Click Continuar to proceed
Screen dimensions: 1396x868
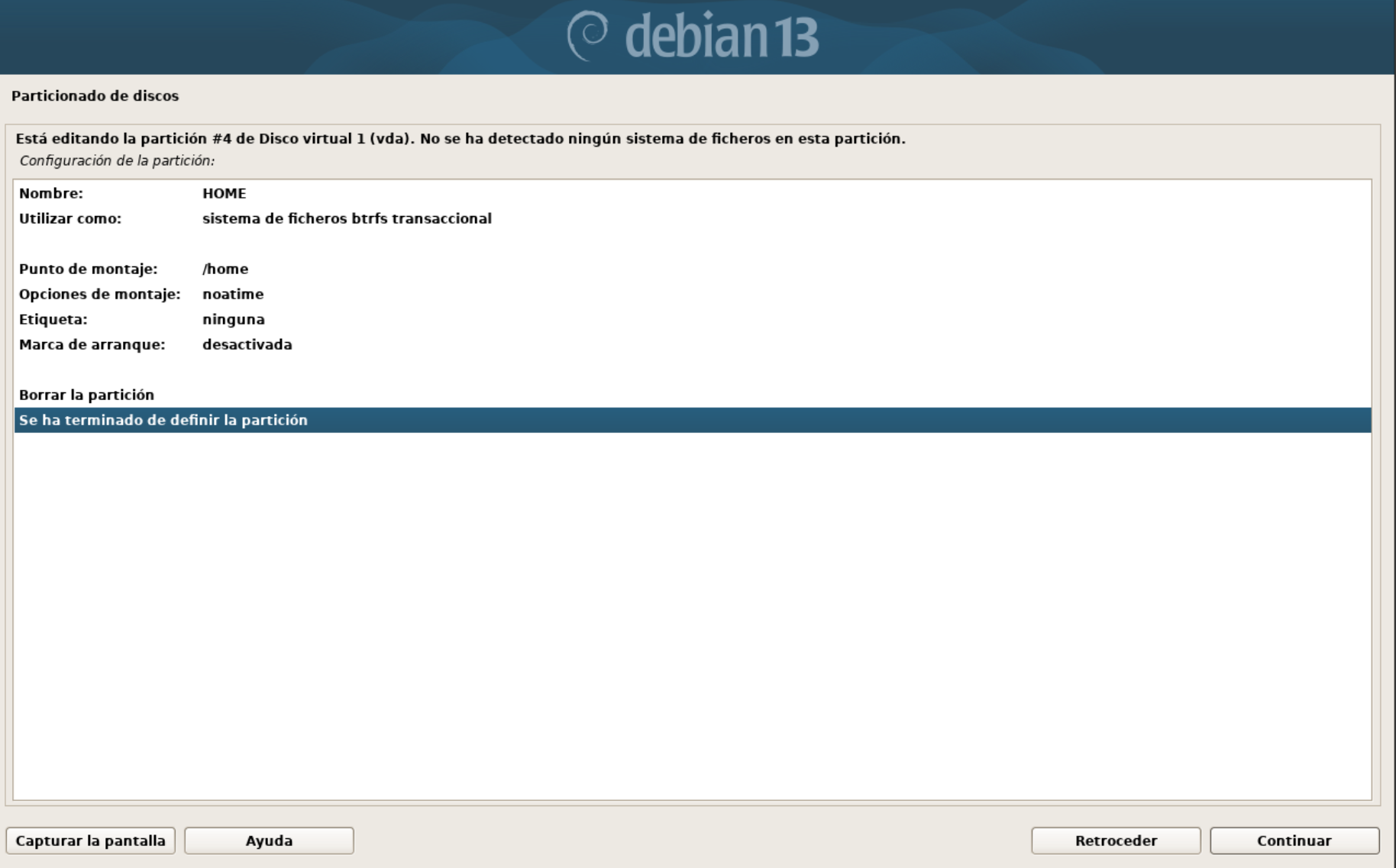(x=1294, y=841)
